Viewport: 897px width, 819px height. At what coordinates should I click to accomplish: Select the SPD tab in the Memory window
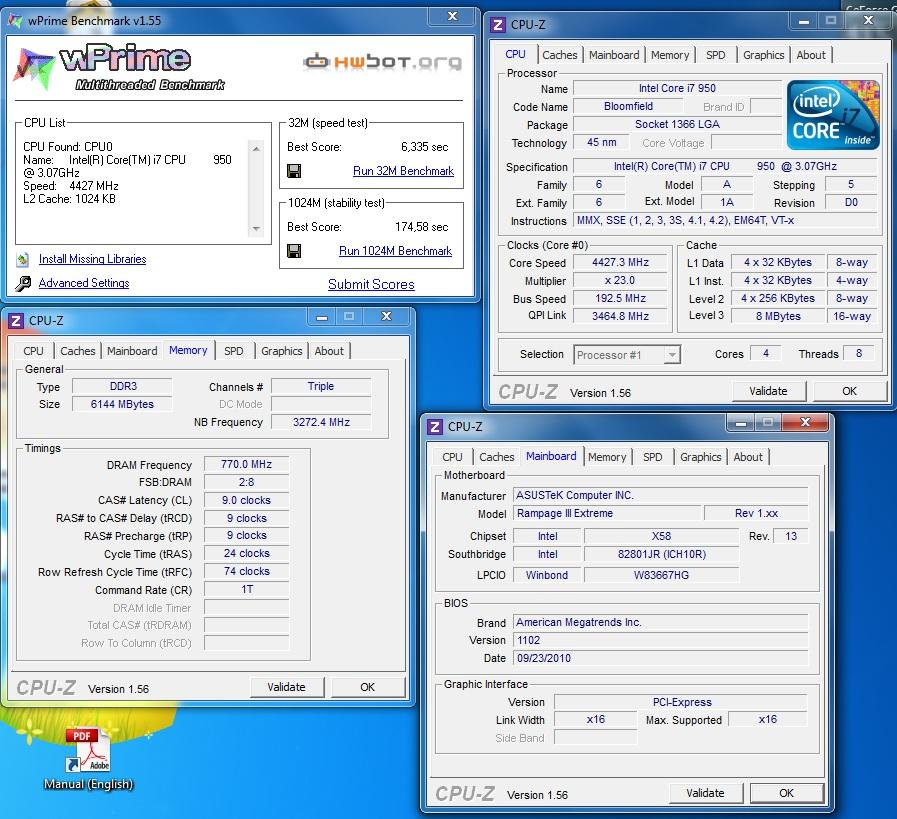point(233,351)
